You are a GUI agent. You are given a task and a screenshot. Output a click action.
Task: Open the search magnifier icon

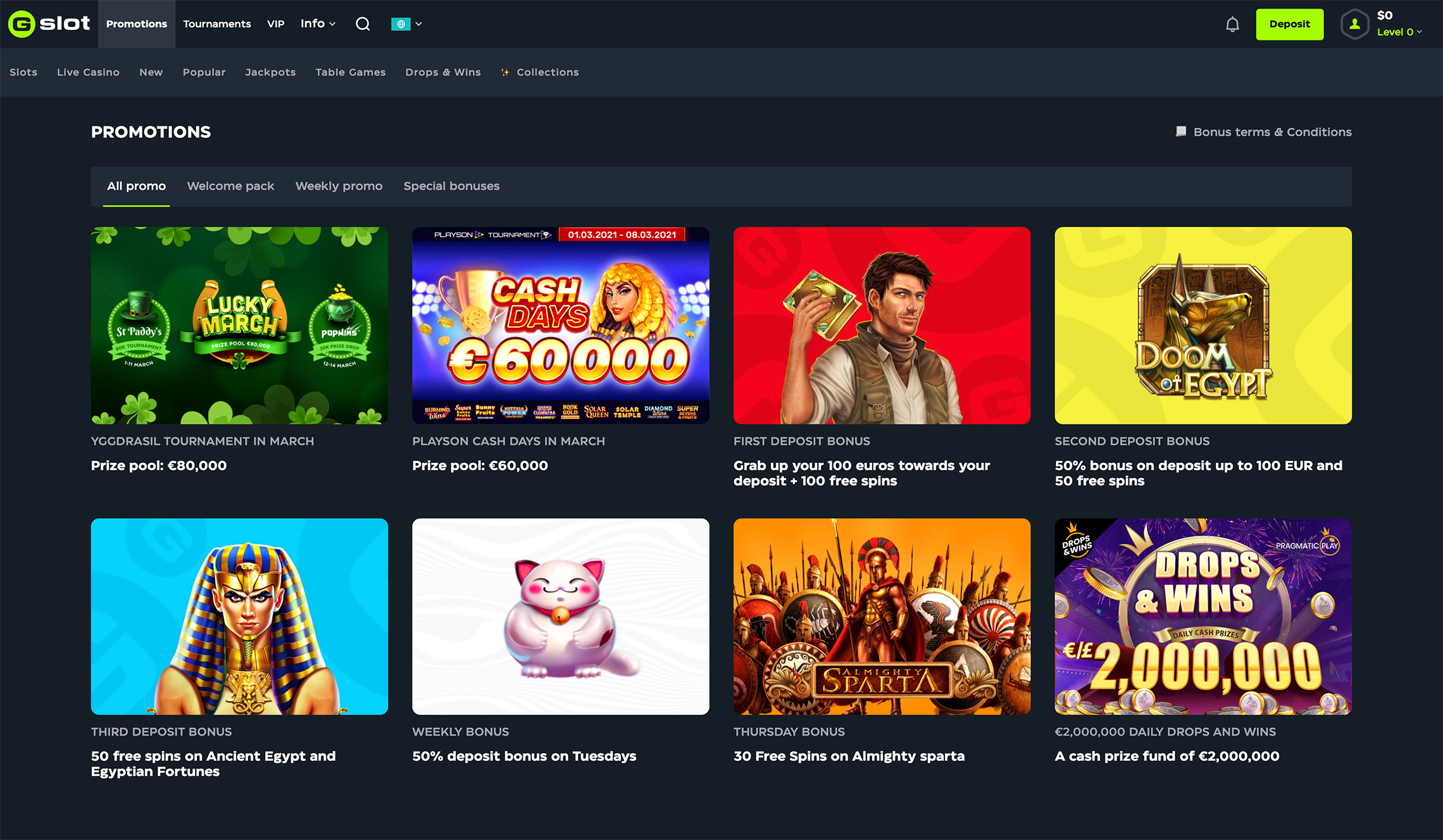coord(363,24)
